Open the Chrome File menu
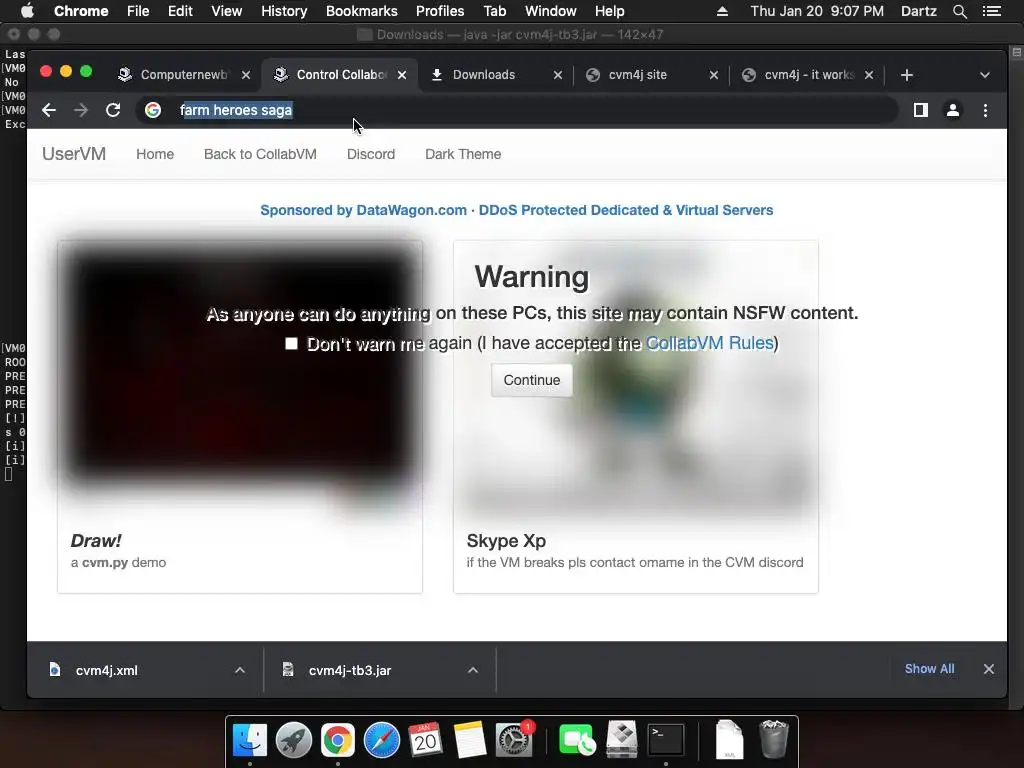Image resolution: width=1024 pixels, height=768 pixels. 138,11
